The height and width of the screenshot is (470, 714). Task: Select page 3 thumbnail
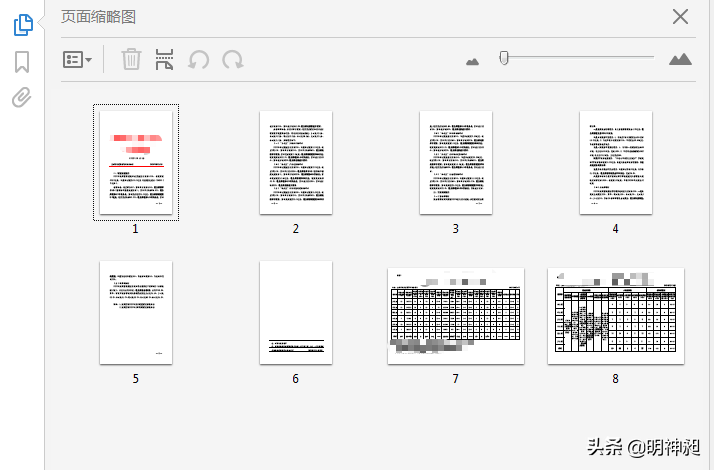tap(456, 163)
